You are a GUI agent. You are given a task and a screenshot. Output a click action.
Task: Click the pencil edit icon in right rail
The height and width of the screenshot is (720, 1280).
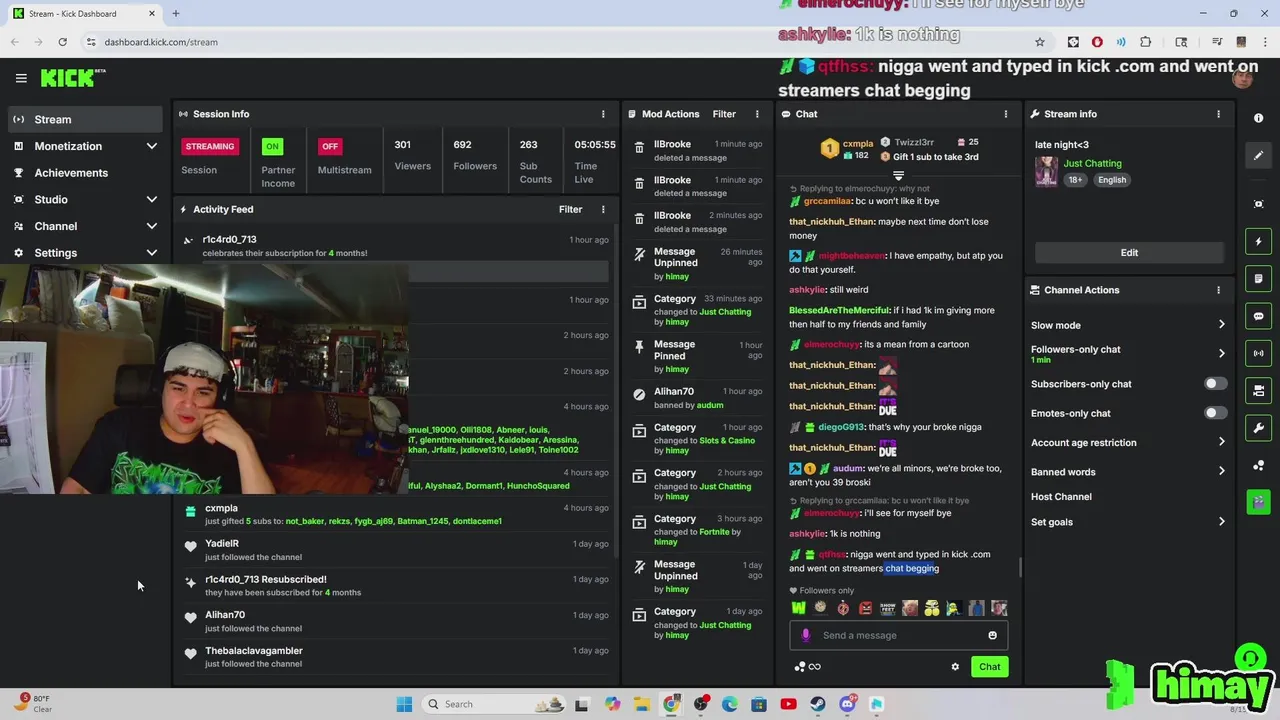1258,156
